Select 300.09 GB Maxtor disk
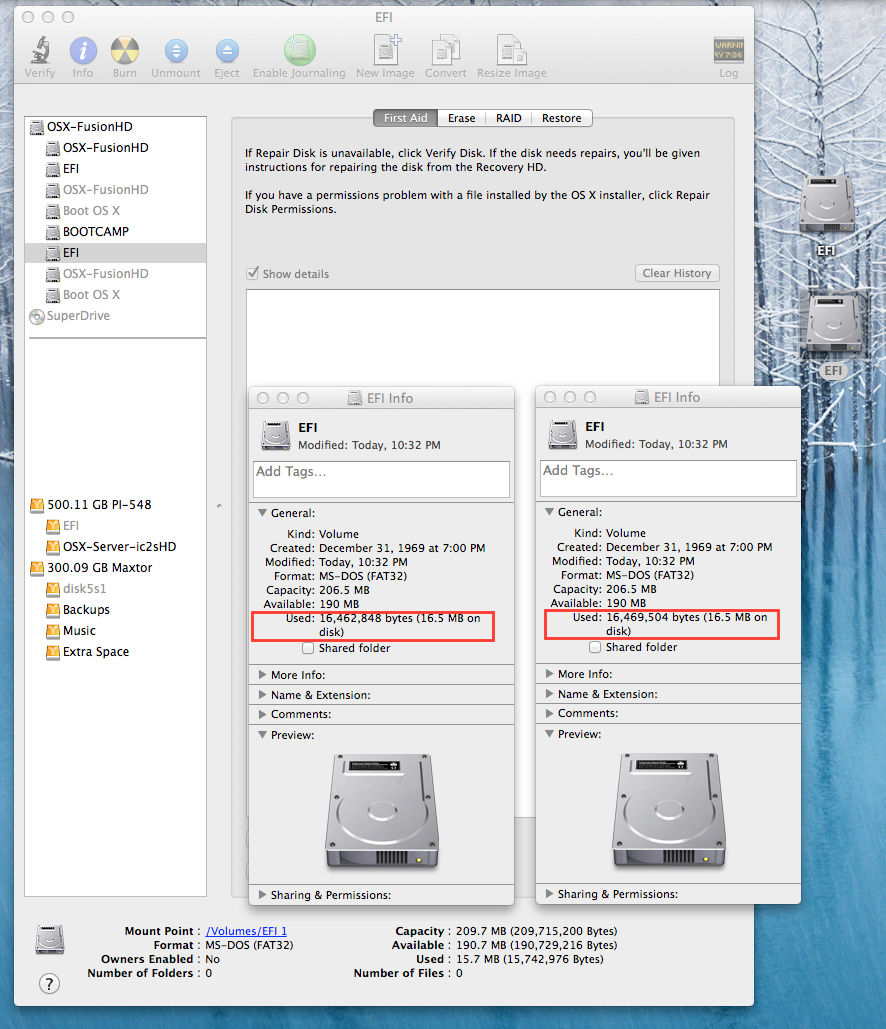Screen dimensions: 886x1029 tap(99, 568)
